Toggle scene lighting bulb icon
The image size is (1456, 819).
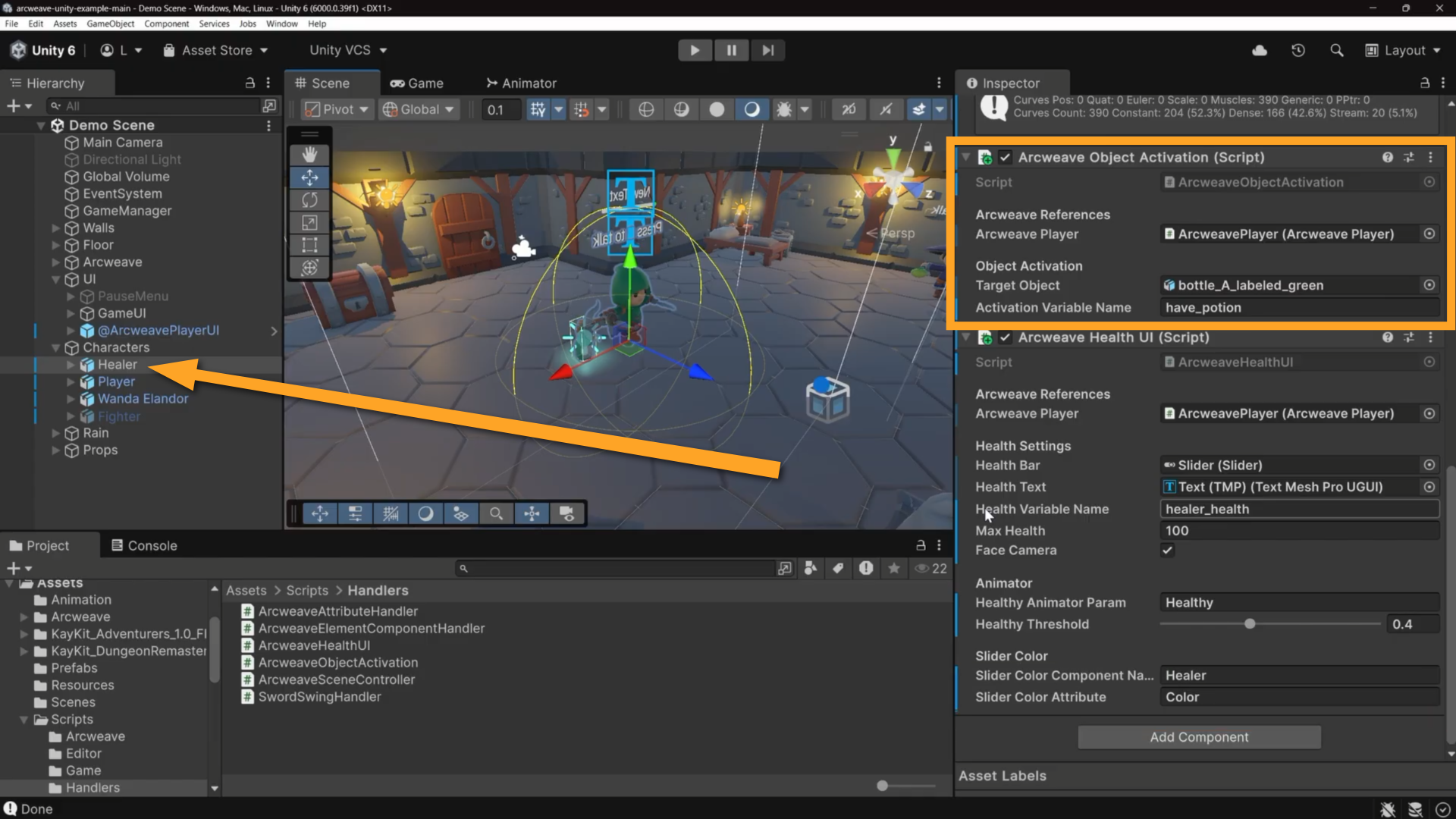coord(886,109)
